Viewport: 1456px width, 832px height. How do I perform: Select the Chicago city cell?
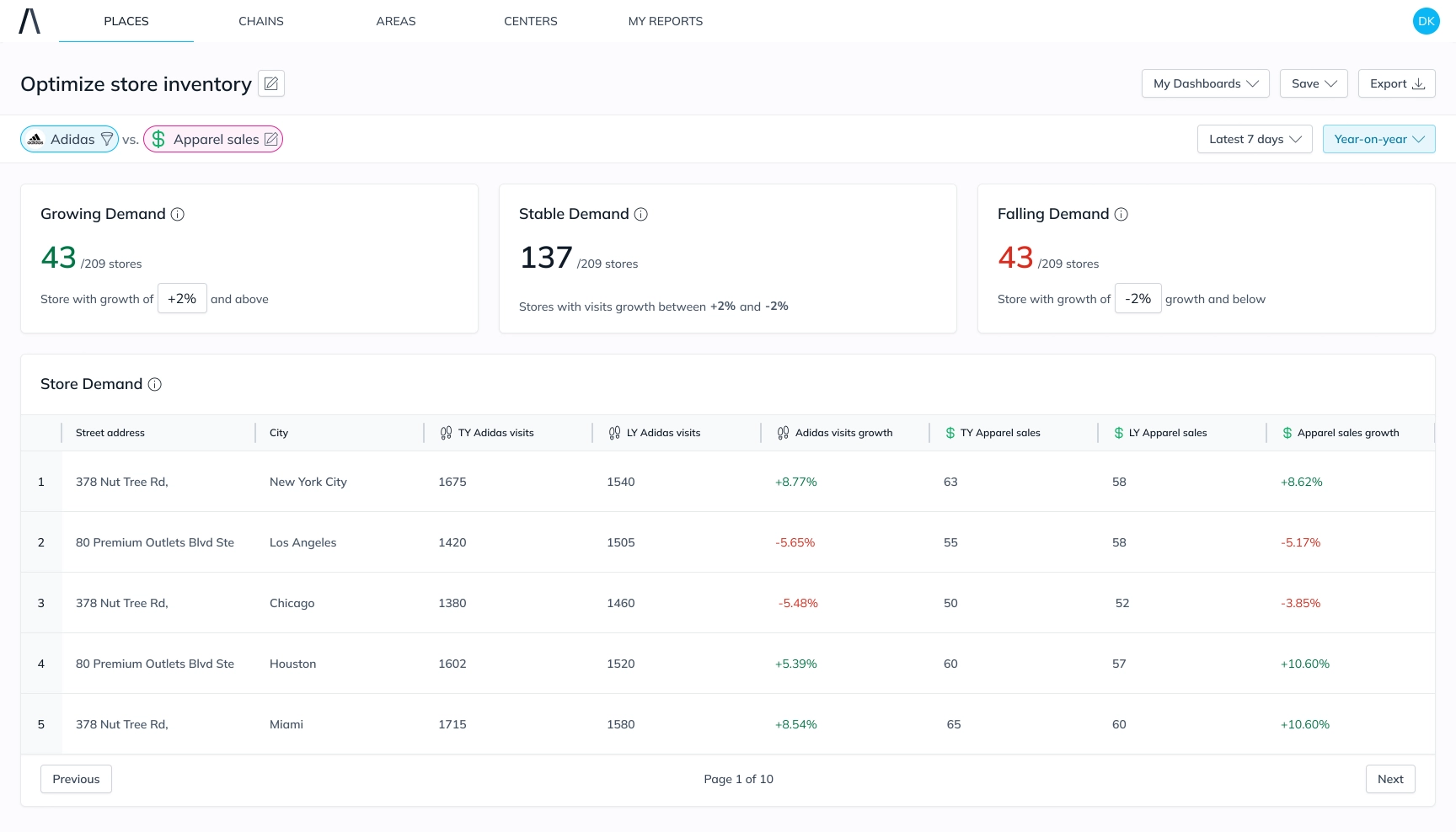(292, 603)
